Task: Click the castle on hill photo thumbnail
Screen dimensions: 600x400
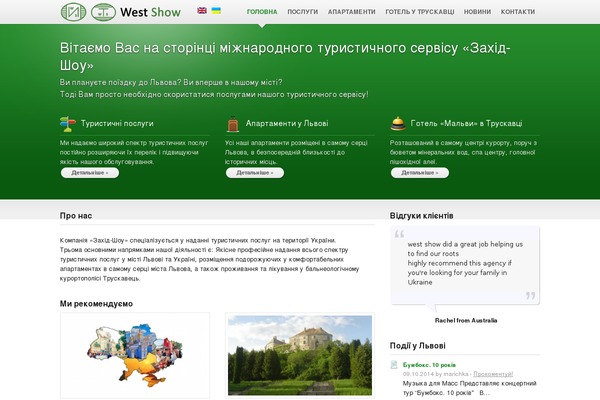Action: pyautogui.click(x=300, y=355)
